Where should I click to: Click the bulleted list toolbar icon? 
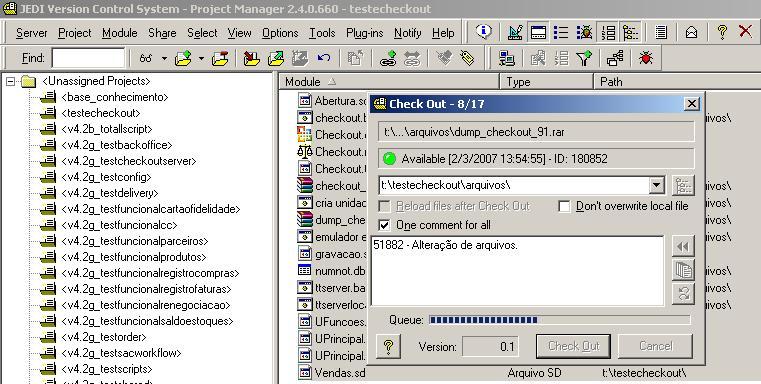[x=561, y=33]
